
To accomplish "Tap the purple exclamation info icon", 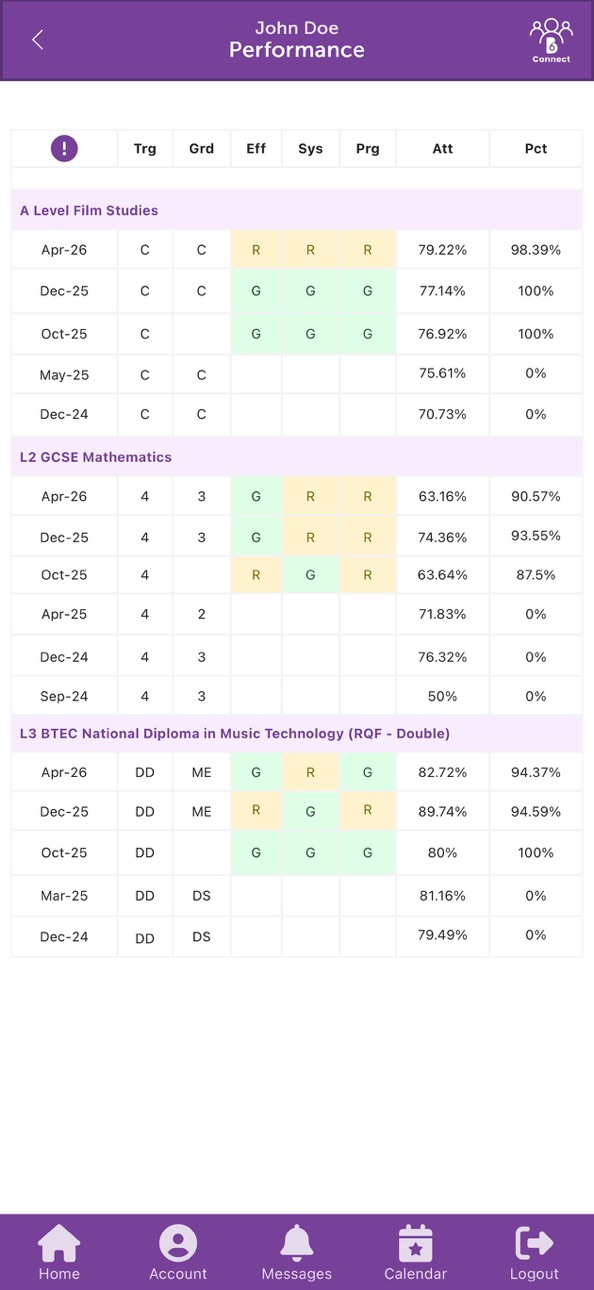I will tap(64, 149).
